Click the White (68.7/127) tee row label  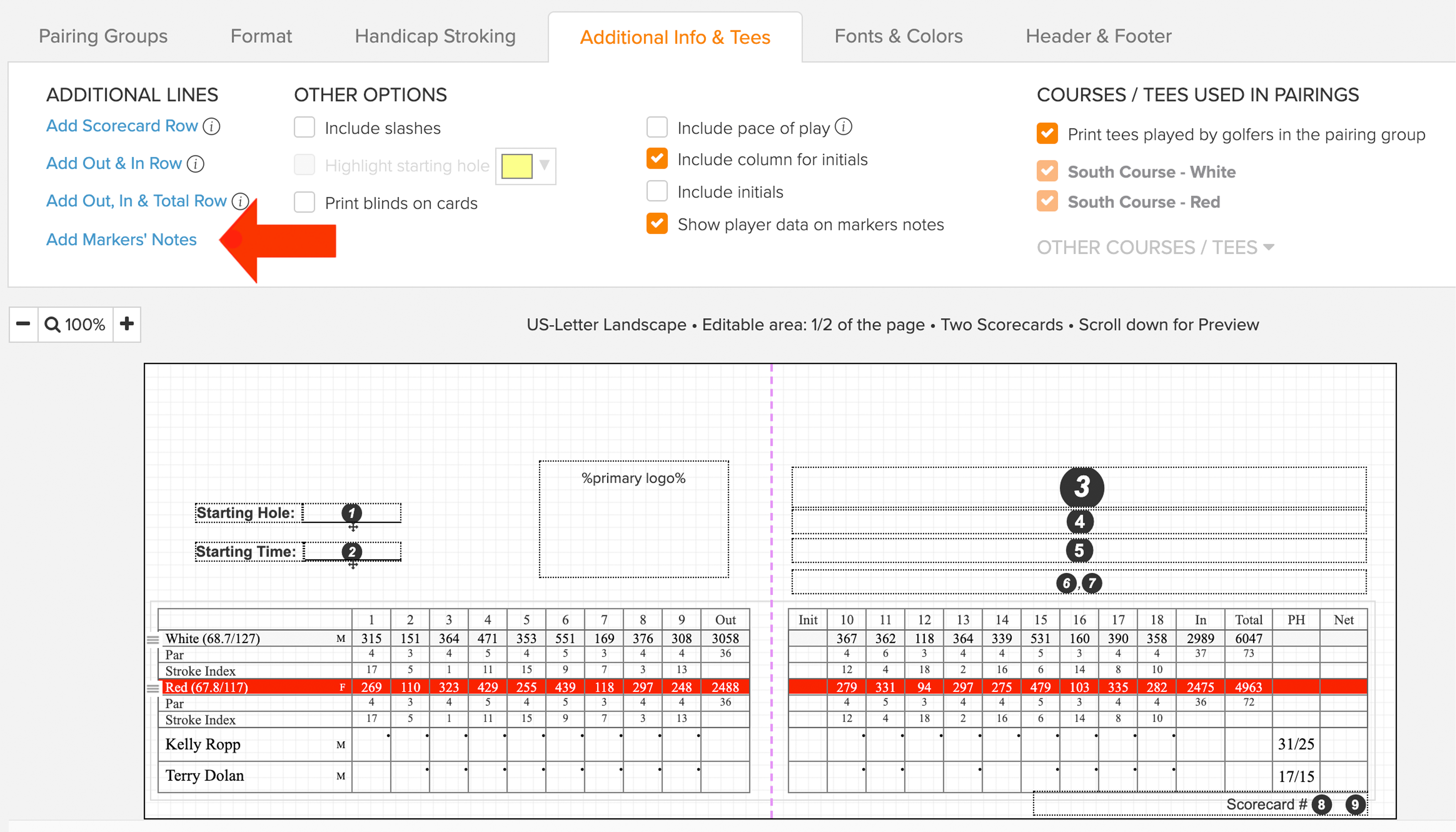click(x=212, y=639)
